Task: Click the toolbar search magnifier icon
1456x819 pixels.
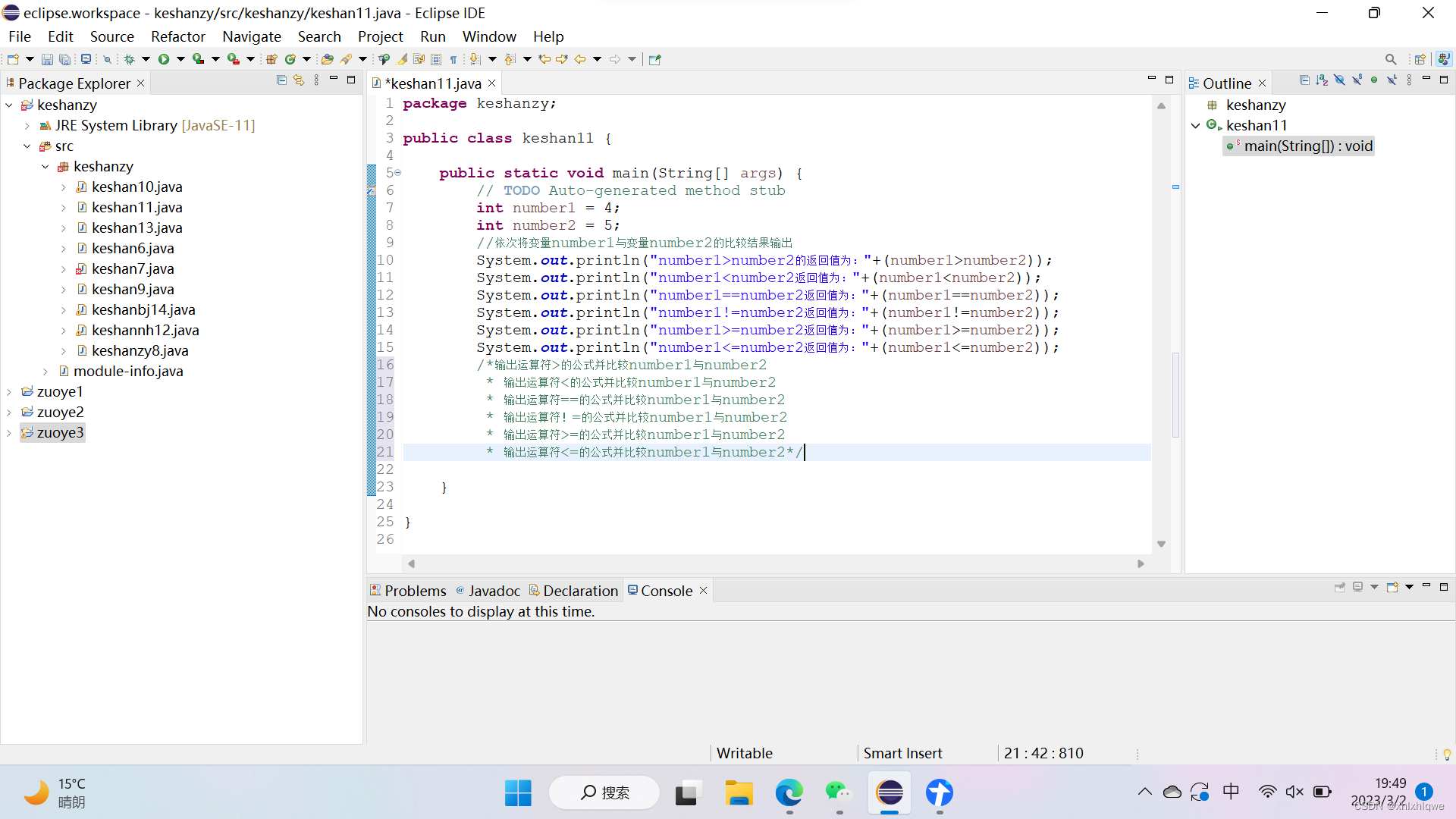Action: [1390, 59]
